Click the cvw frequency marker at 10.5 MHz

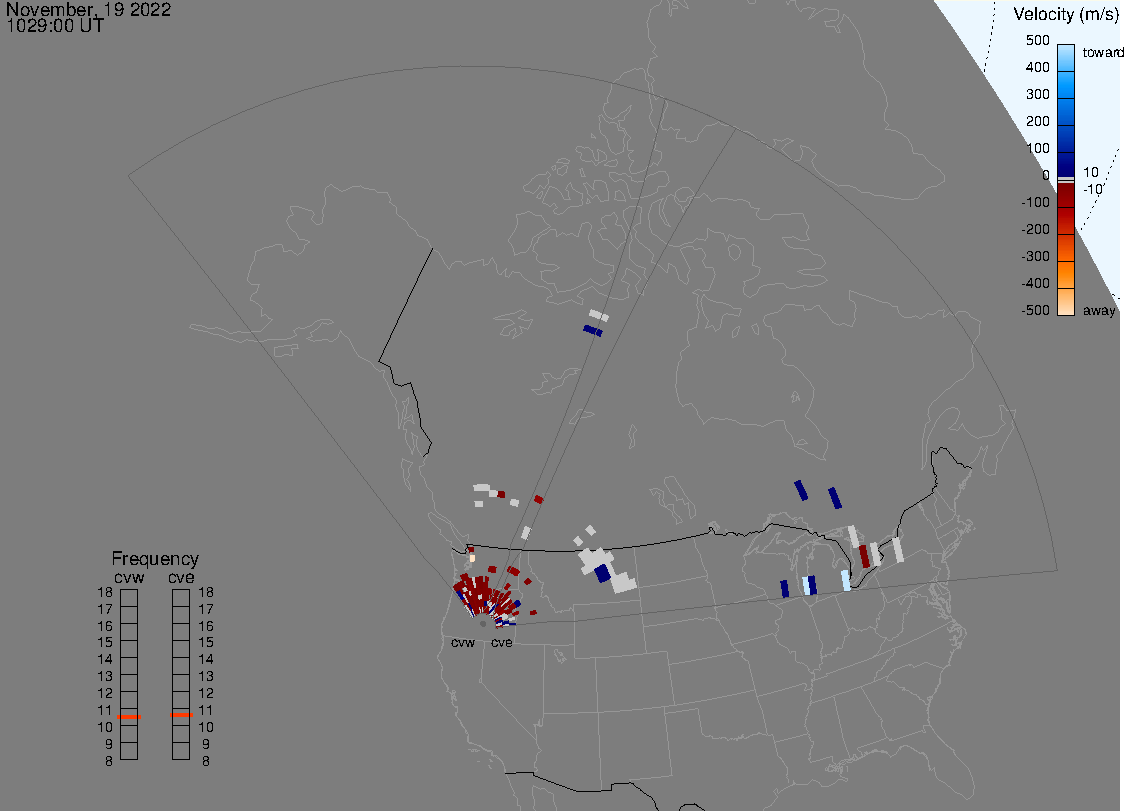pos(129,717)
